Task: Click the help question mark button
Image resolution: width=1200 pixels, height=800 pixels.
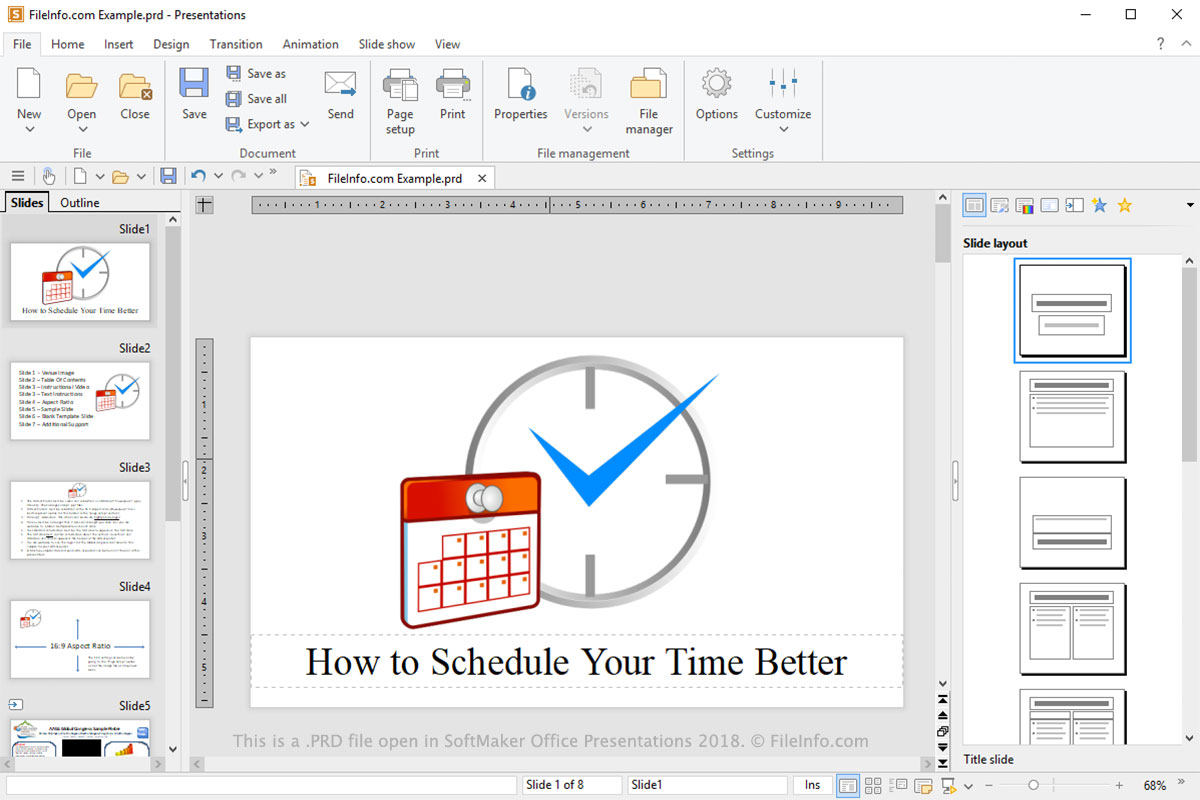Action: [x=1160, y=44]
